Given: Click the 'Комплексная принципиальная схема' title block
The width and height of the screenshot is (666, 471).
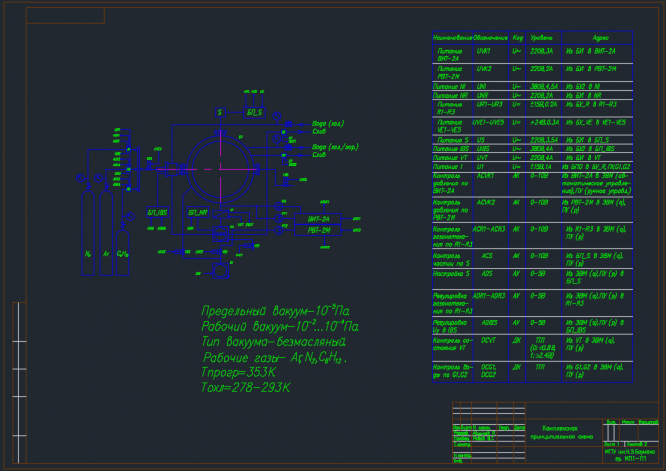Looking at the screenshot, I should point(562,432).
